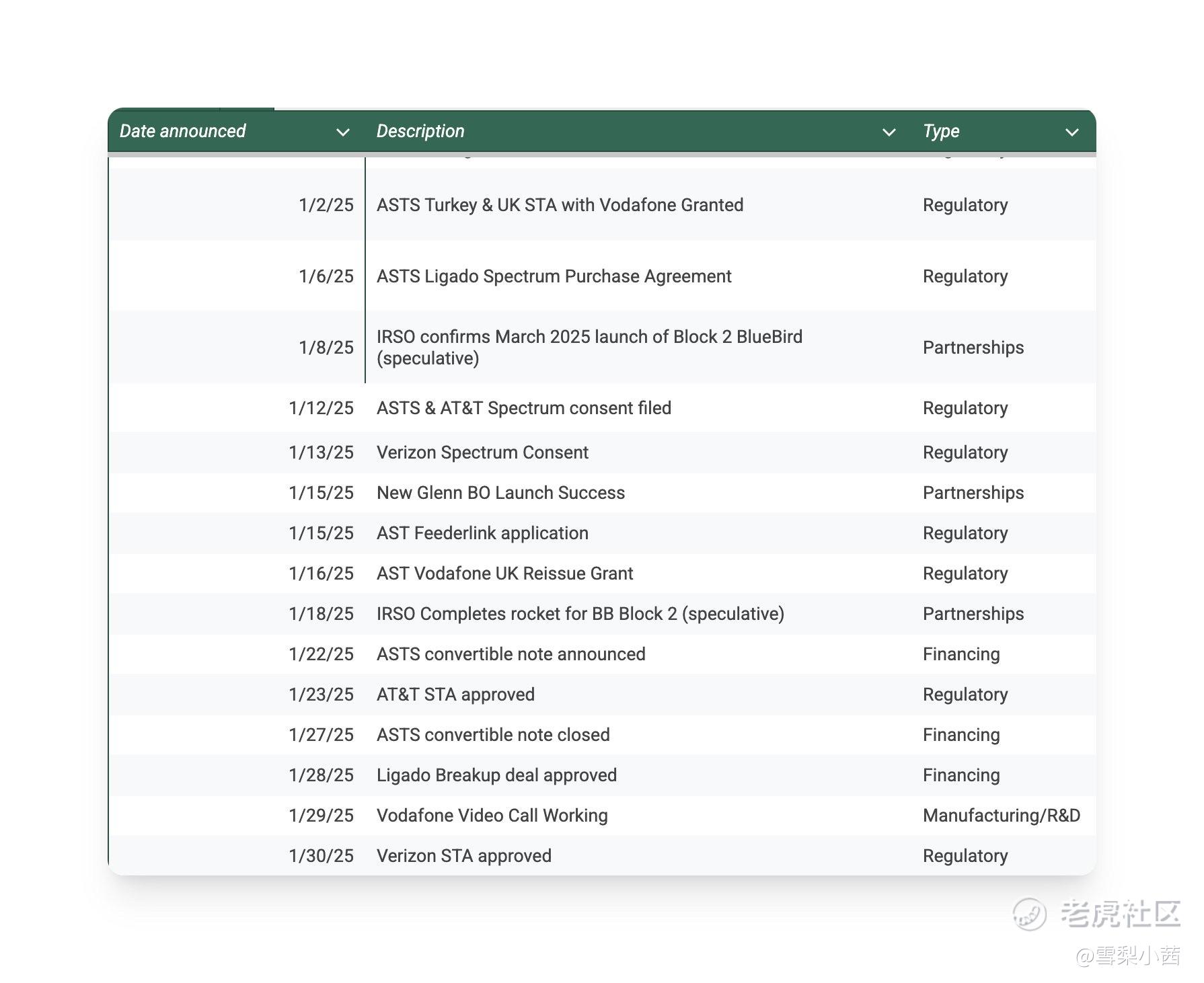The image size is (1204, 983).
Task: Select 'ASTS & AT&T Spectrum consent filed'
Action: [x=524, y=408]
